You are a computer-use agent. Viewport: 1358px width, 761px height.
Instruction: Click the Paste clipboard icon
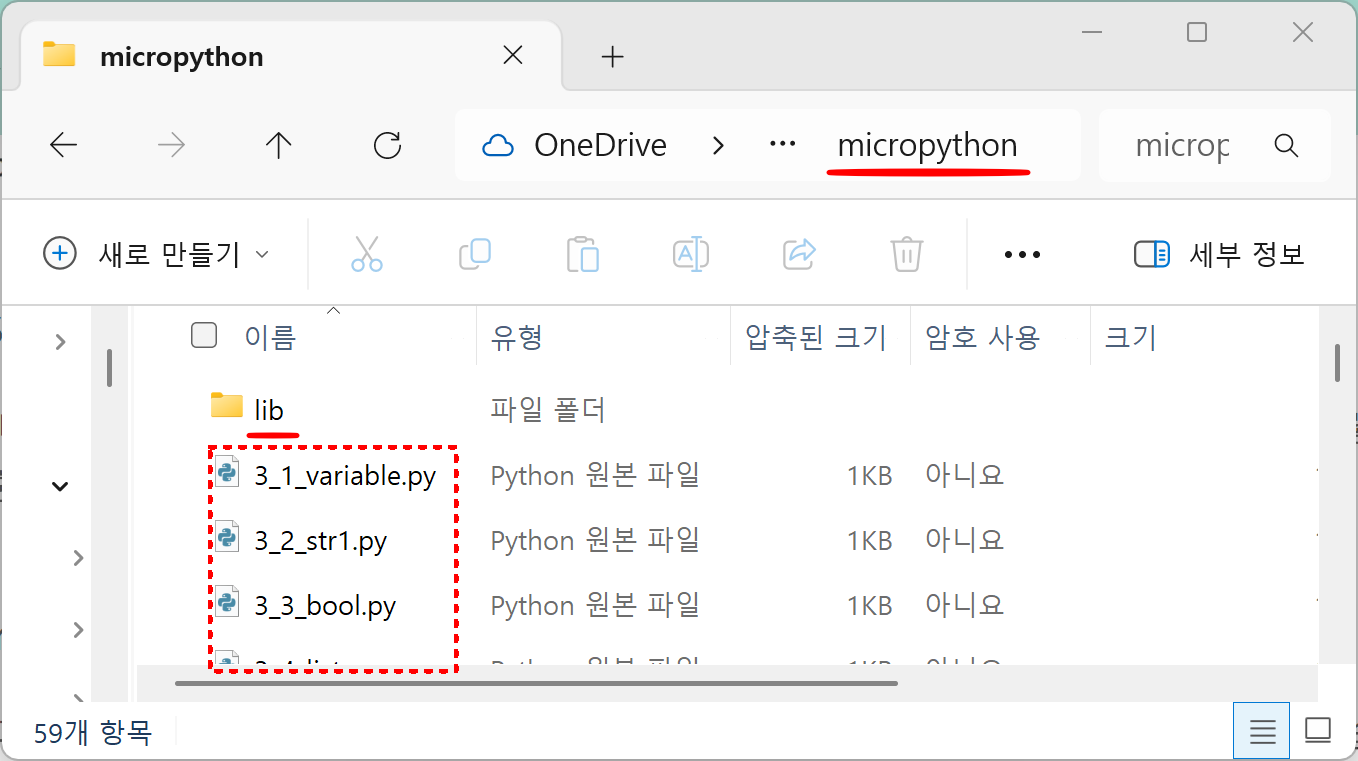click(582, 254)
